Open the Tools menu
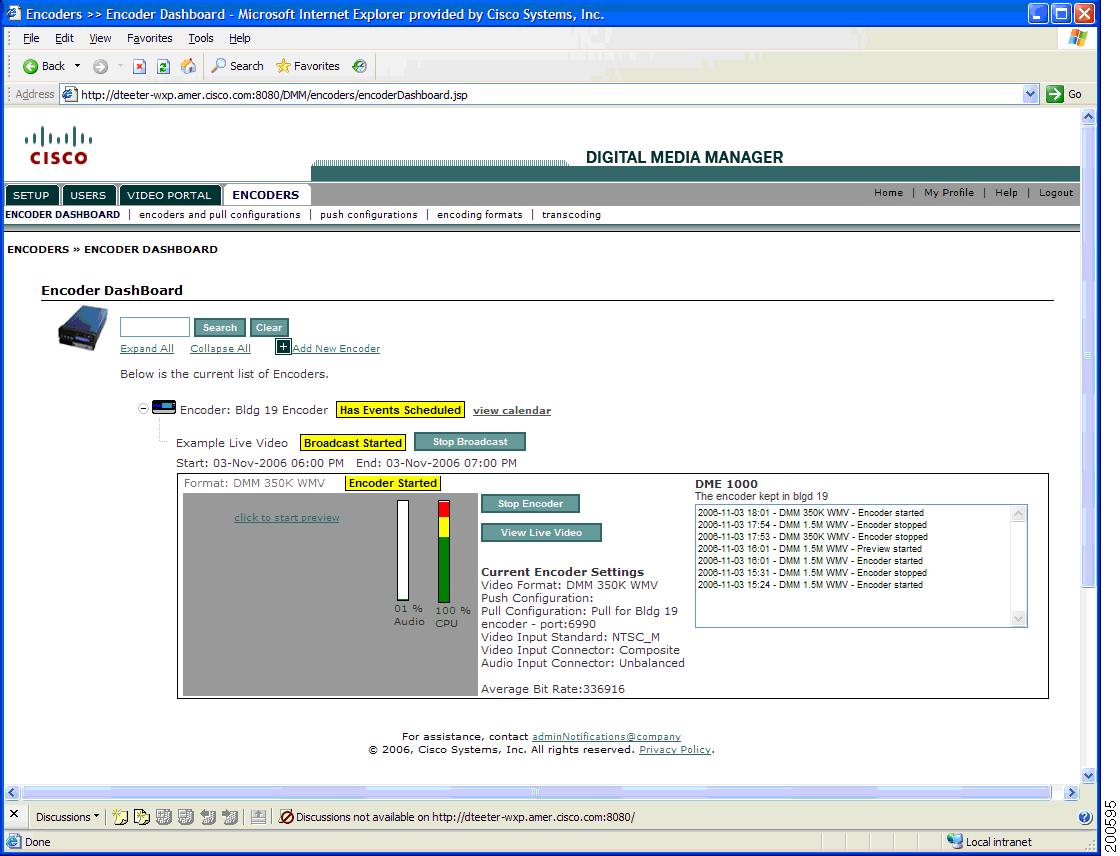 coord(200,38)
